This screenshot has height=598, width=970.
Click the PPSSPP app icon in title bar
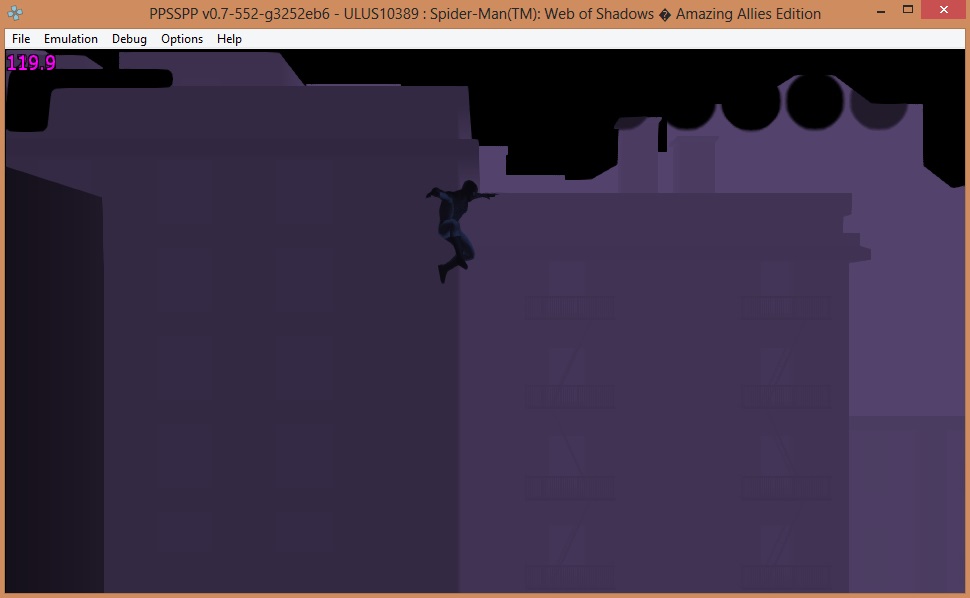[x=18, y=14]
